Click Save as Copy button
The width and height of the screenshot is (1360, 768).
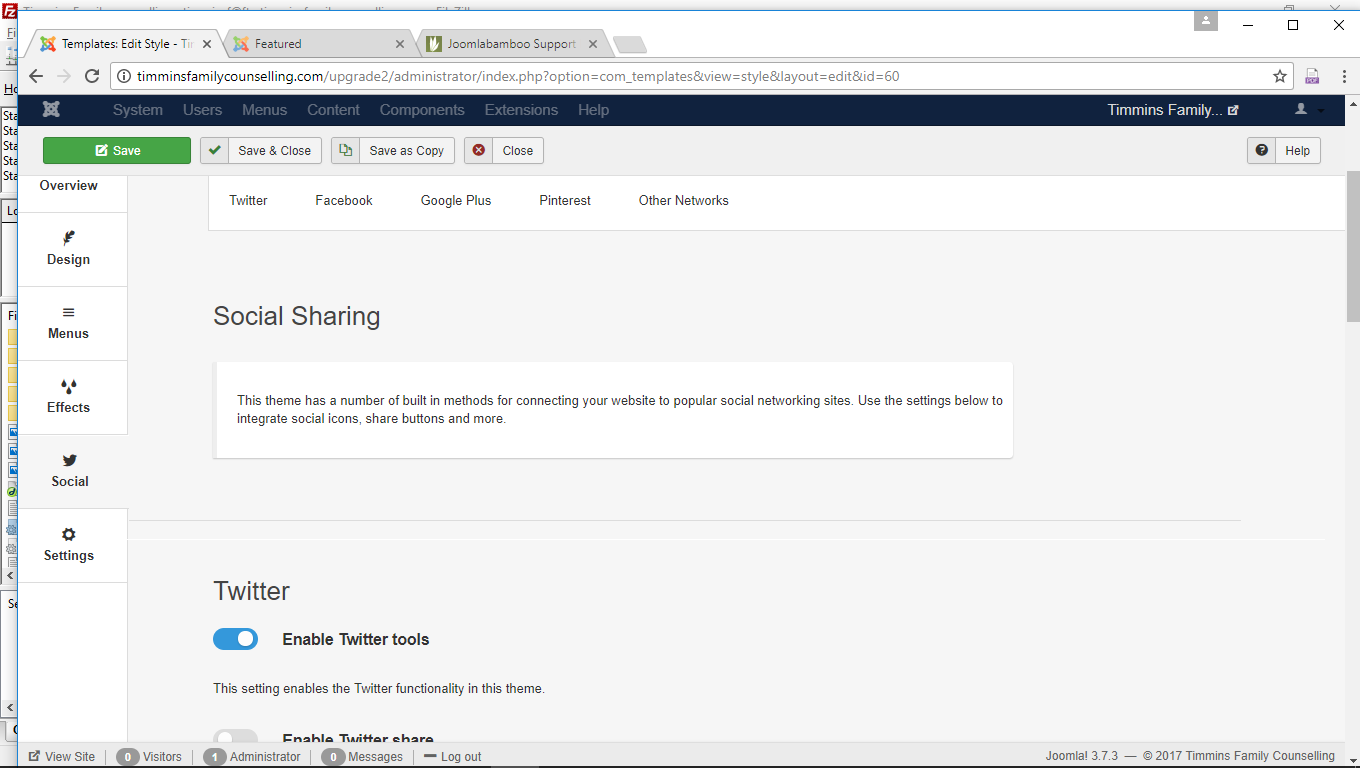[x=393, y=151]
